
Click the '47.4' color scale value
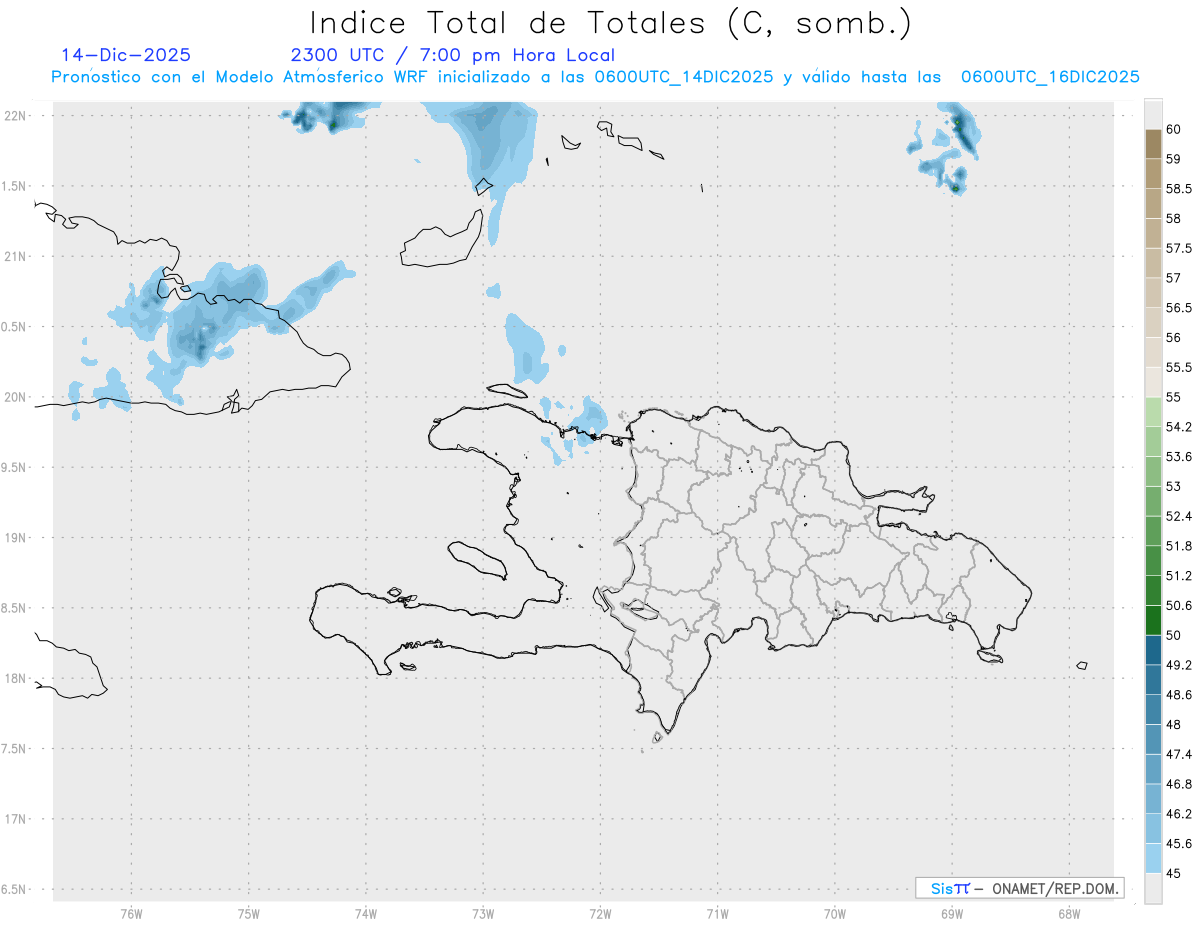[x=1179, y=755]
